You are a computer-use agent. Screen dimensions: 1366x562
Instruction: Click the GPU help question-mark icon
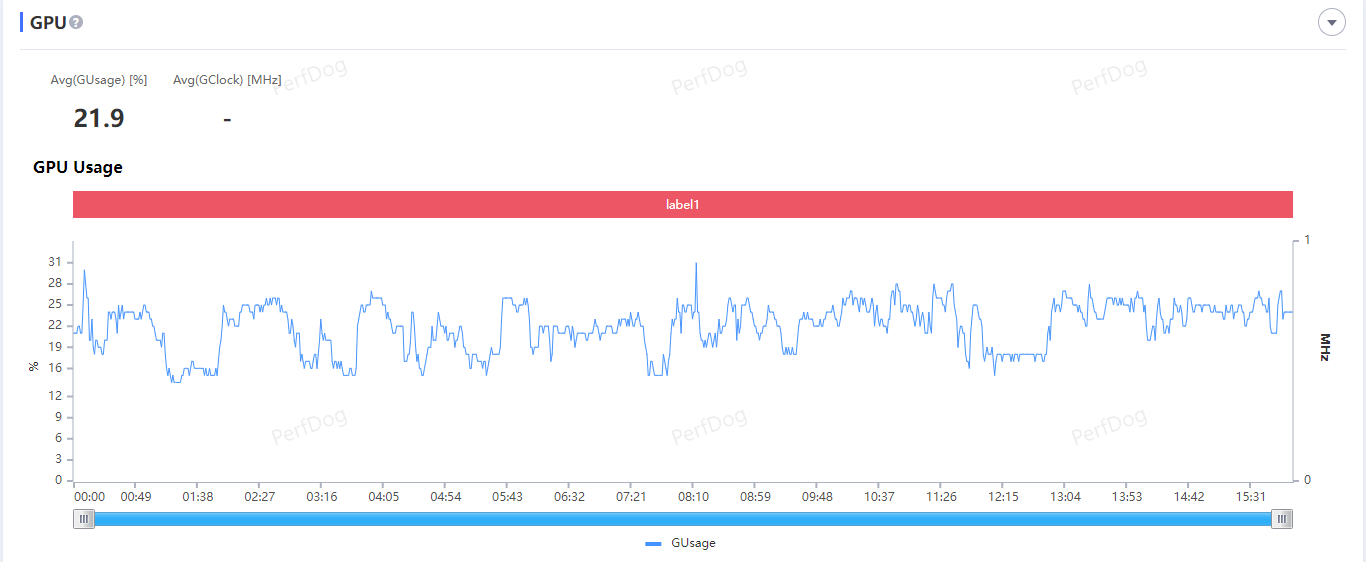tap(76, 22)
